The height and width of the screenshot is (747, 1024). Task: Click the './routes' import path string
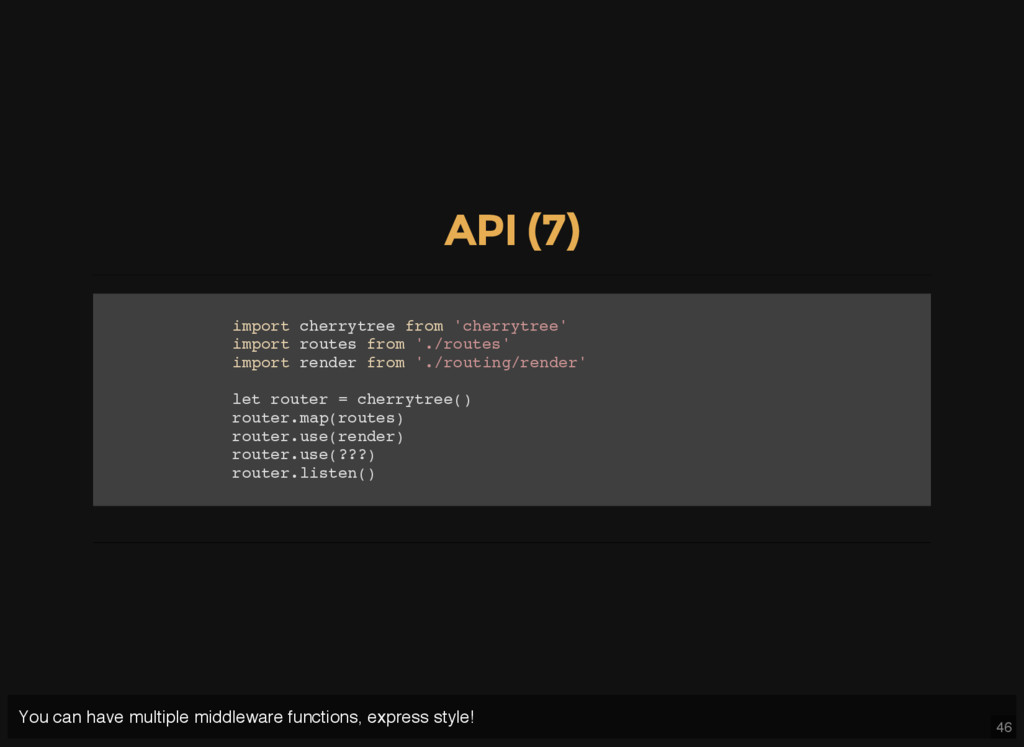(x=462, y=344)
